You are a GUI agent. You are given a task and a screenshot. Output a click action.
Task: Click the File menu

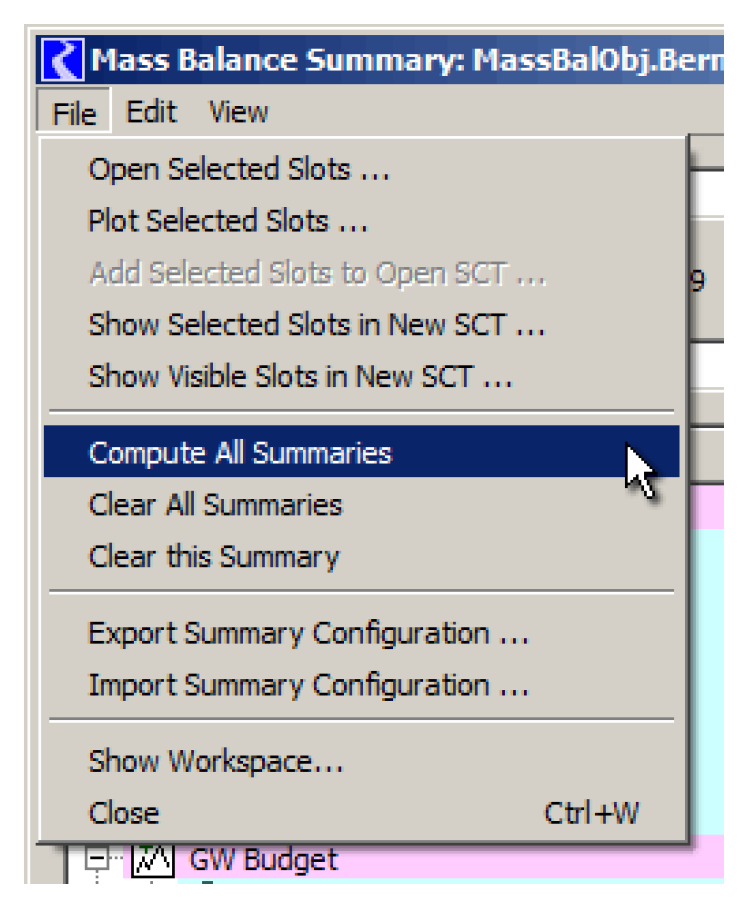74,113
